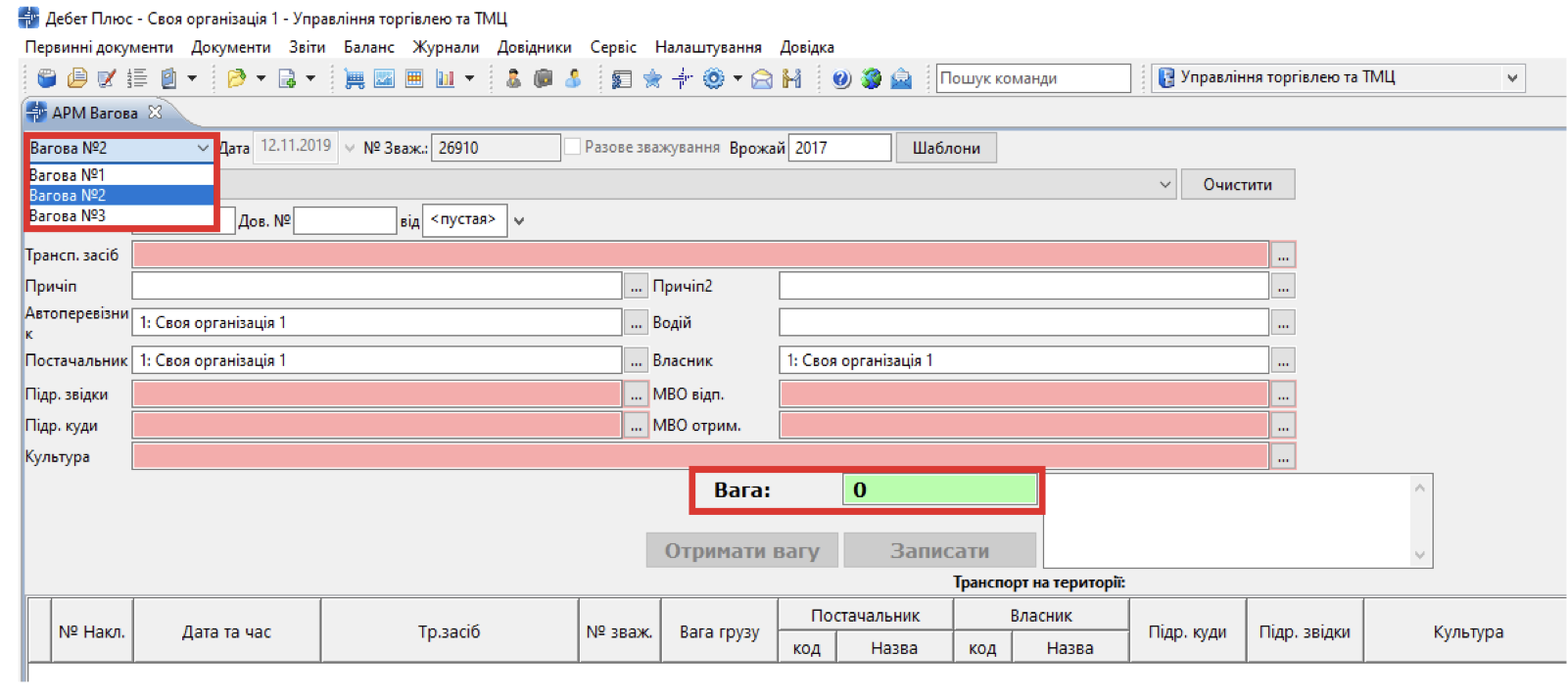This screenshot has height=698, width=1568.
Task: Open the Дата calendar dropdown arrow
Action: pyautogui.click(x=350, y=148)
